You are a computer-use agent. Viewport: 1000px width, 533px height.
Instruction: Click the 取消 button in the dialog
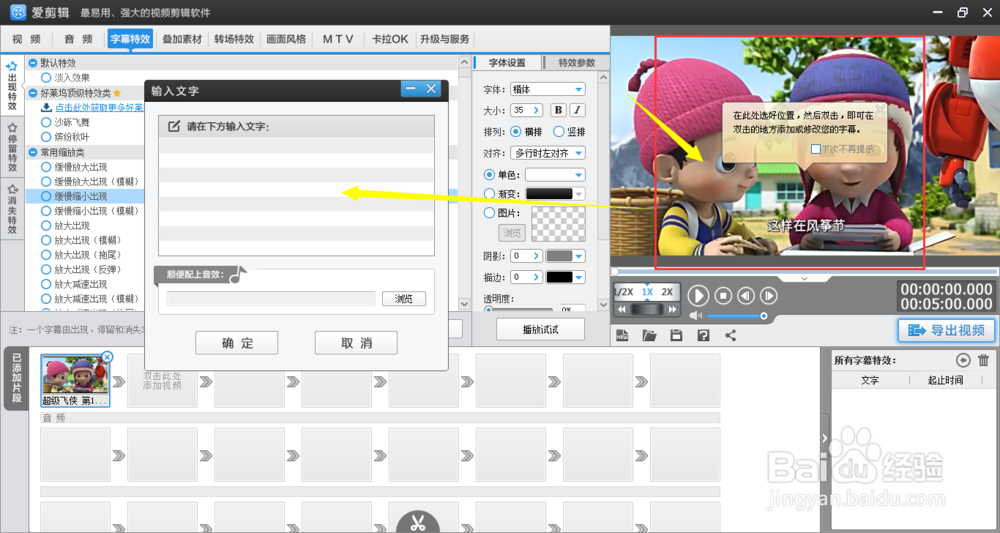click(x=356, y=343)
